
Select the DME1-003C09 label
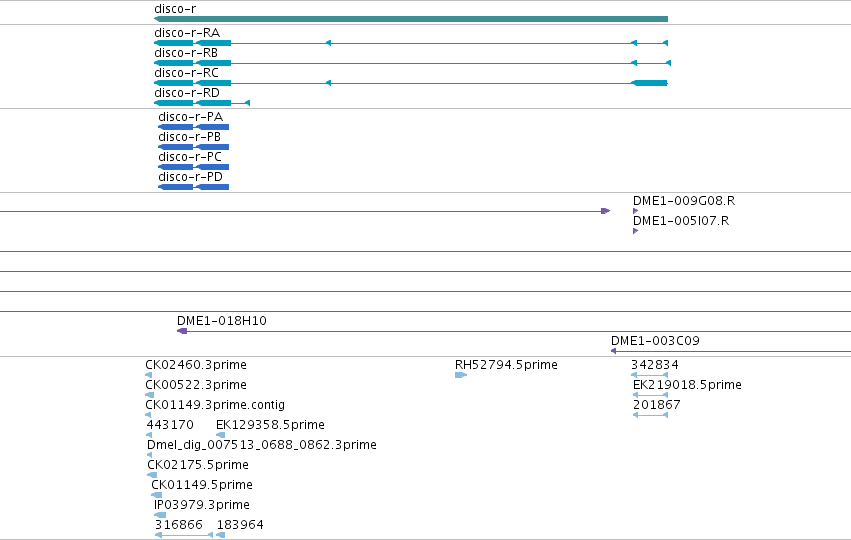(655, 341)
